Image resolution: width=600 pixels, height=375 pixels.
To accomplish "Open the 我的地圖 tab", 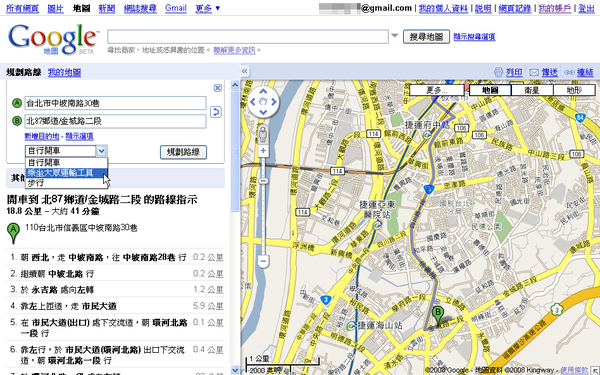I will pyautogui.click(x=64, y=72).
